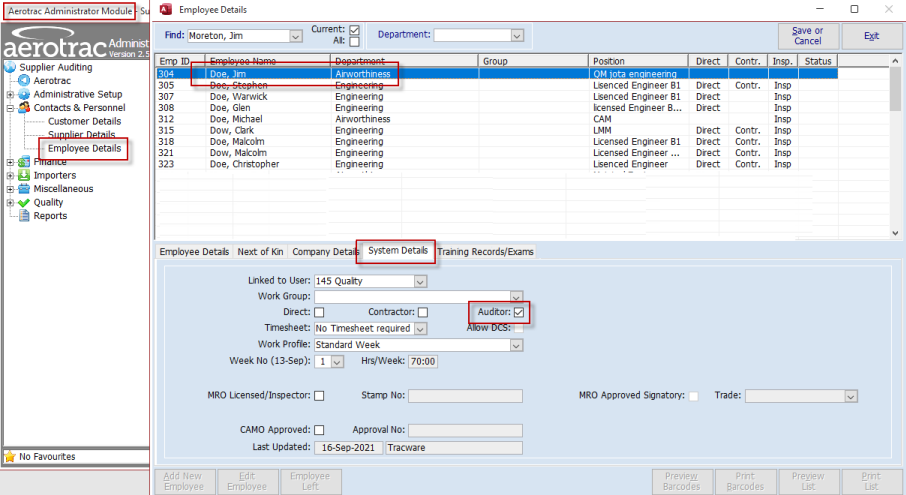This screenshot has width=906, height=495.
Task: Uncheck the Auditor checkbox
Action: (x=519, y=313)
